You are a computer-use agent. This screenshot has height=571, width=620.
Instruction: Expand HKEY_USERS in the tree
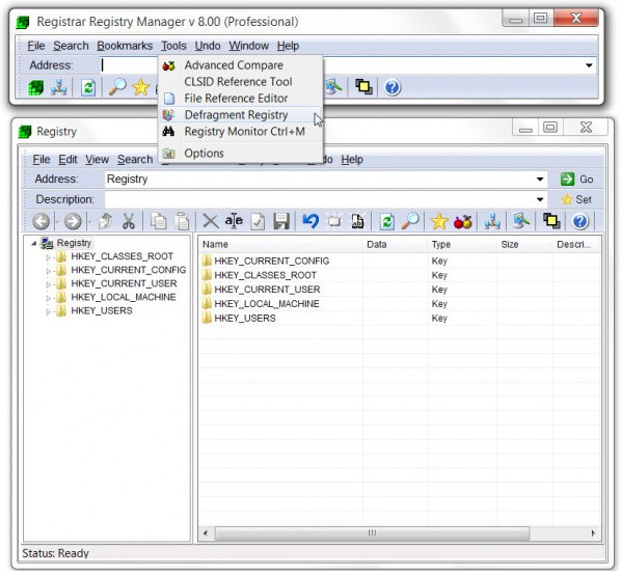pyautogui.click(x=48, y=312)
